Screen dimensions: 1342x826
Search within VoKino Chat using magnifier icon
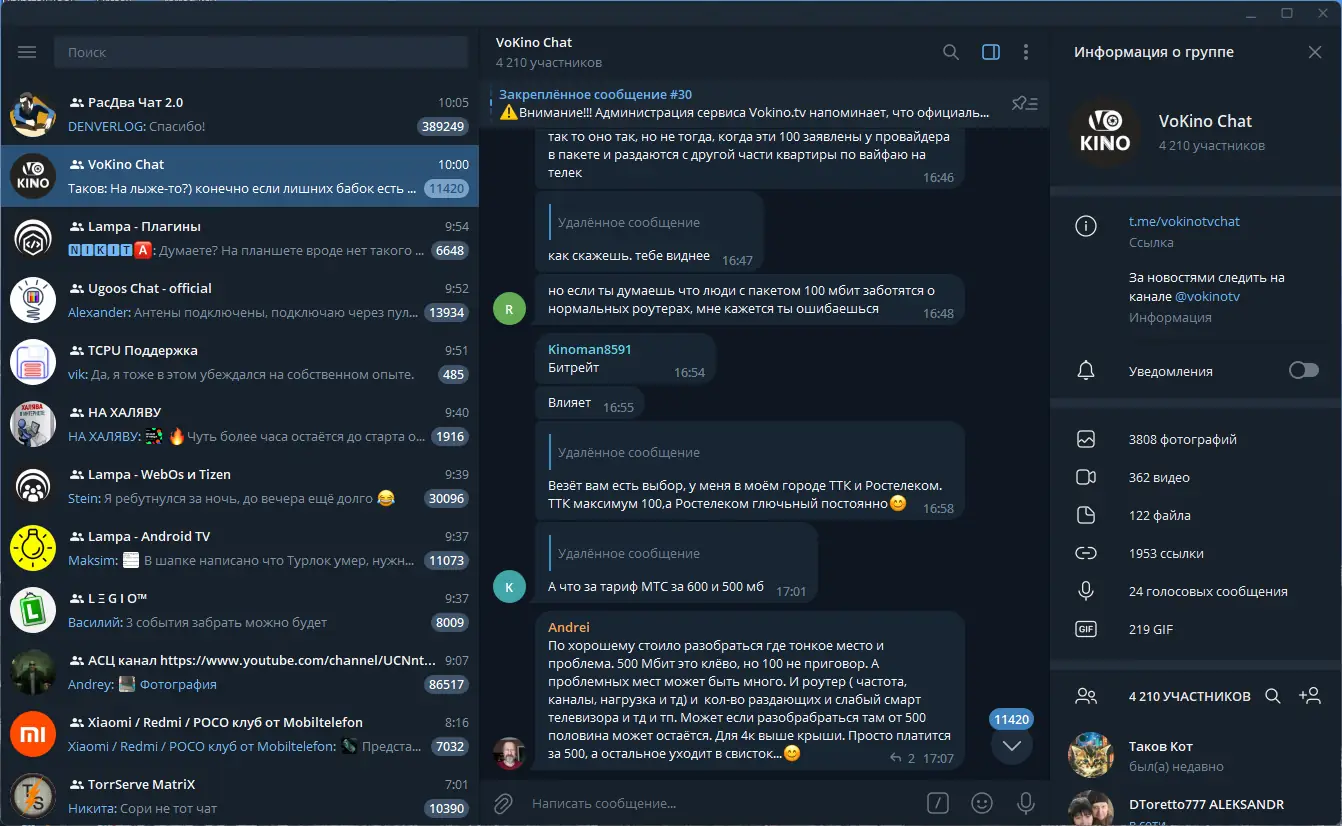951,52
